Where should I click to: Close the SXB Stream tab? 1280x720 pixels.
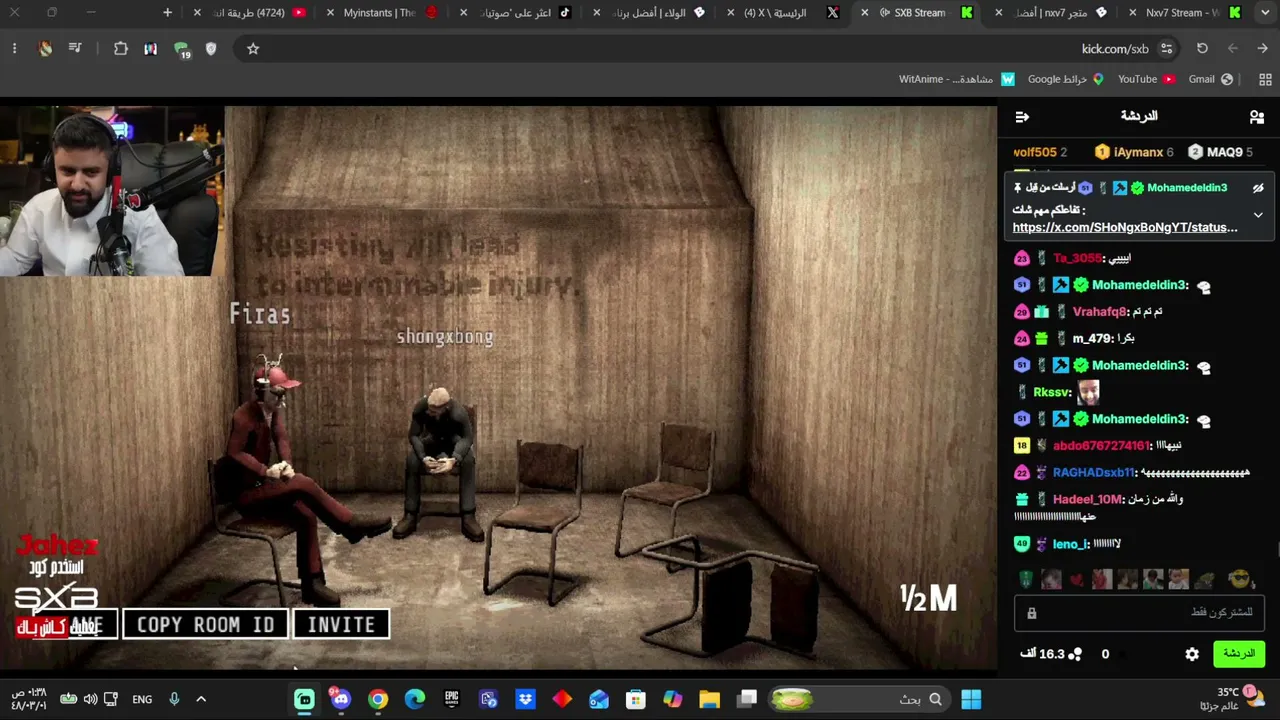point(865,13)
